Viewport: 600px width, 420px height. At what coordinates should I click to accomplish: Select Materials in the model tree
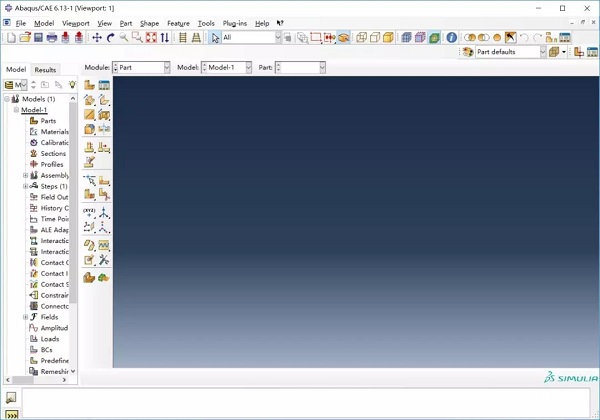(54, 132)
